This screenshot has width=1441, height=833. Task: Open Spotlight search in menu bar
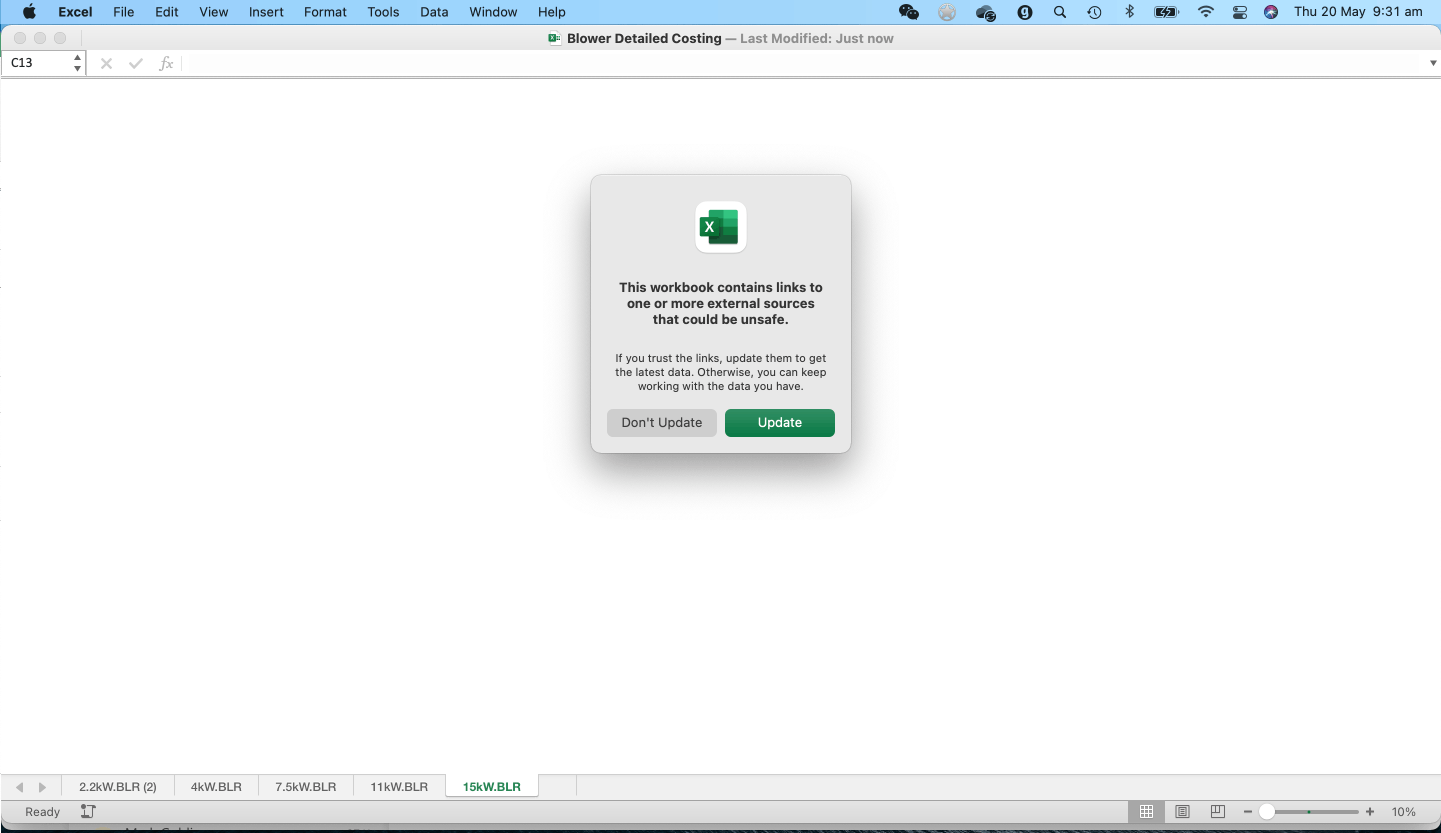(1060, 12)
